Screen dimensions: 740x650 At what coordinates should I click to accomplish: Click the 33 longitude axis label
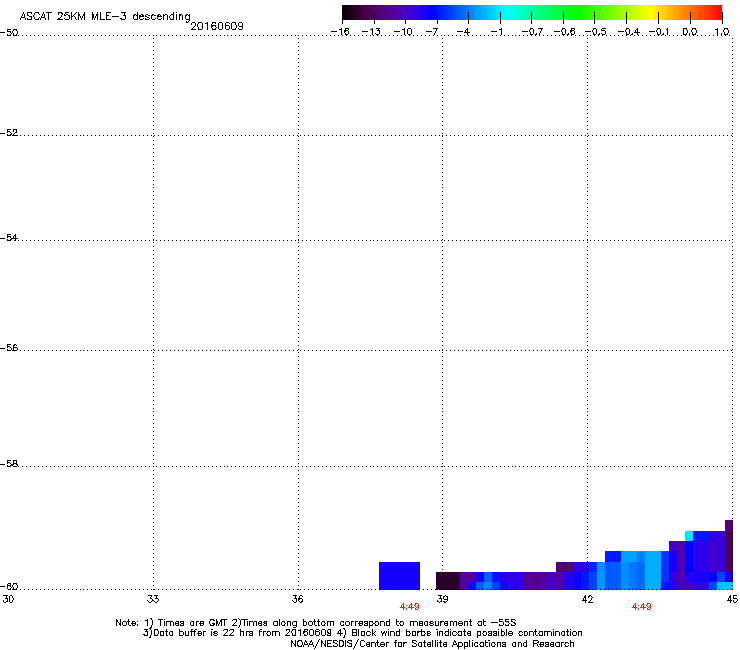[x=153, y=599]
